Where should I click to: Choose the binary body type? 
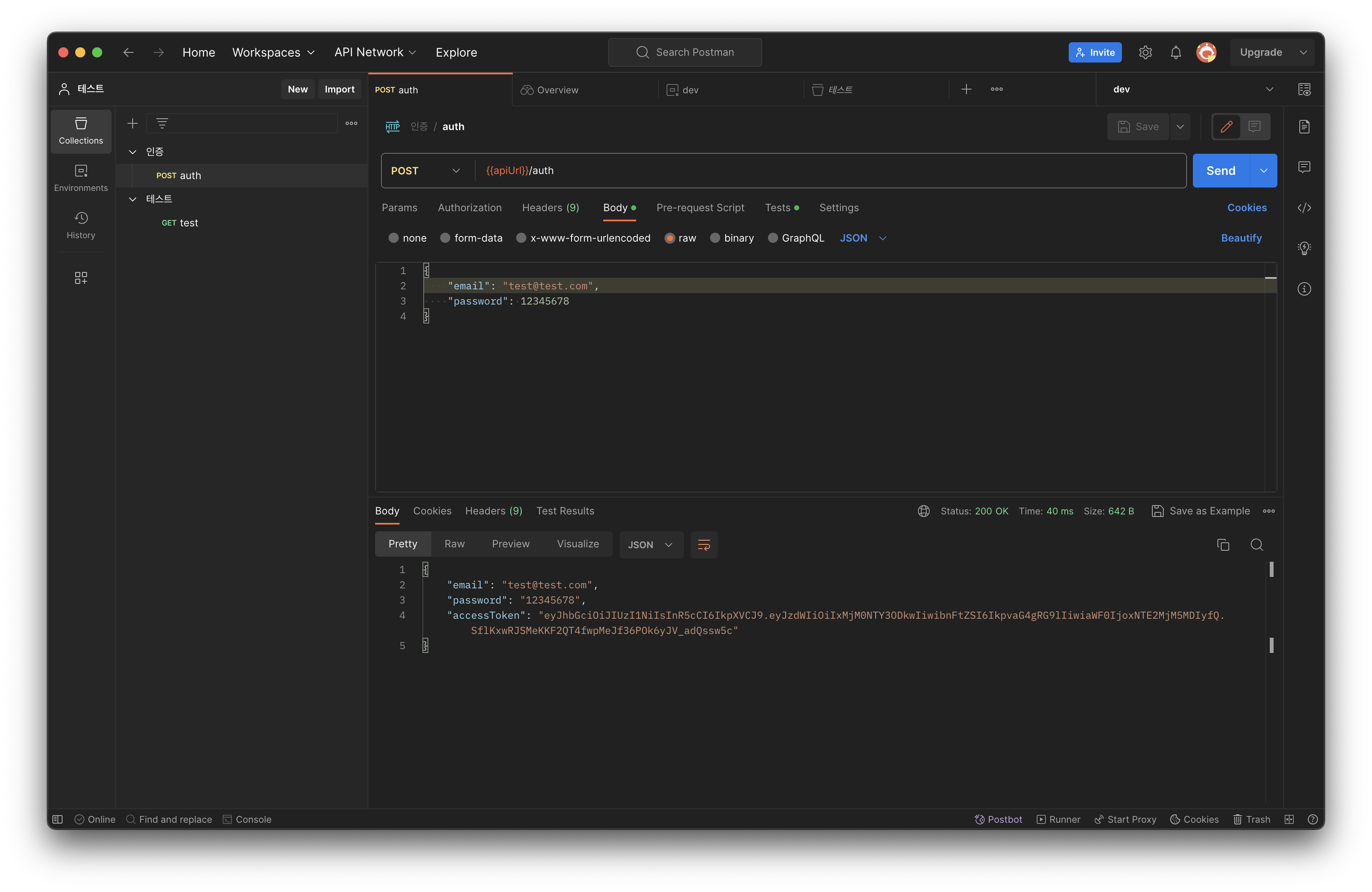tap(715, 238)
